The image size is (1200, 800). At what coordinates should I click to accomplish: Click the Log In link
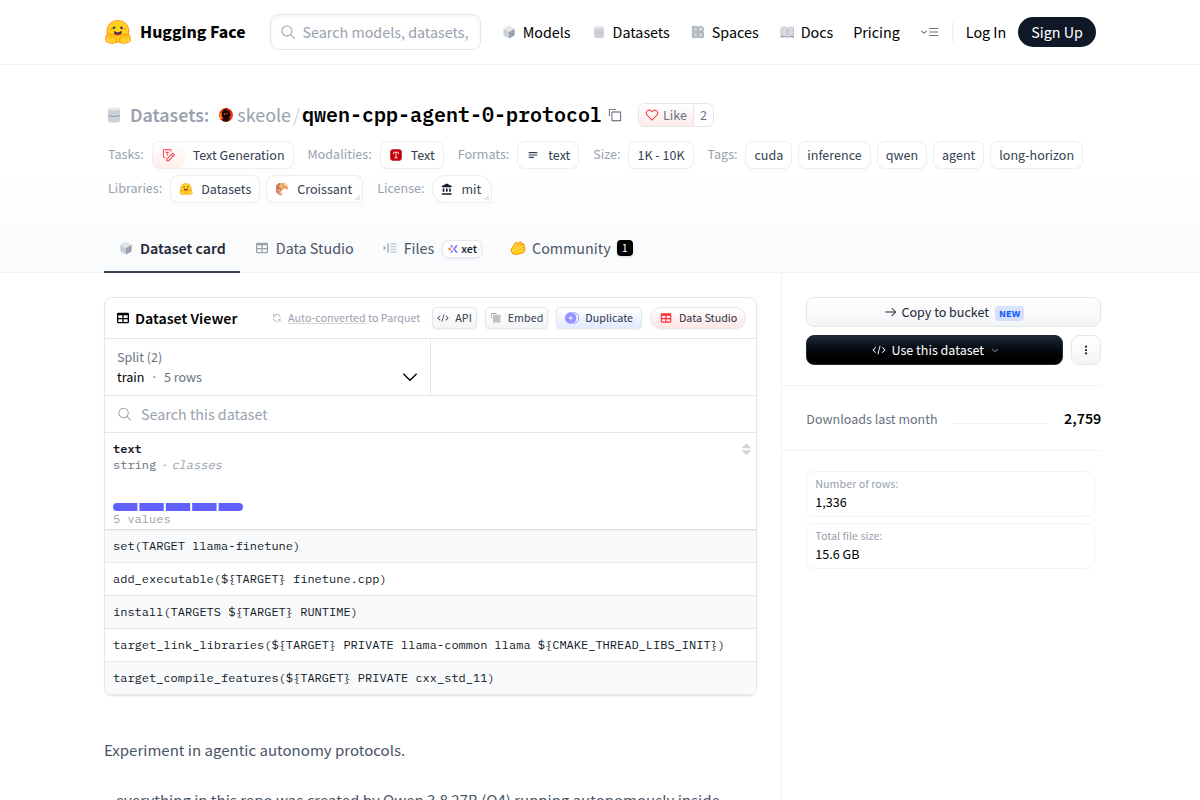point(985,32)
